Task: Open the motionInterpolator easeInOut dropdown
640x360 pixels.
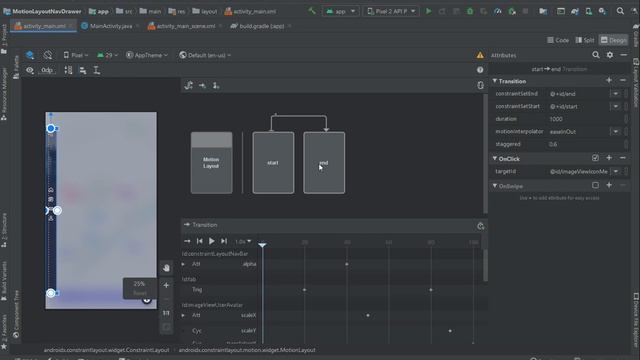Action: pyautogui.click(x=615, y=131)
